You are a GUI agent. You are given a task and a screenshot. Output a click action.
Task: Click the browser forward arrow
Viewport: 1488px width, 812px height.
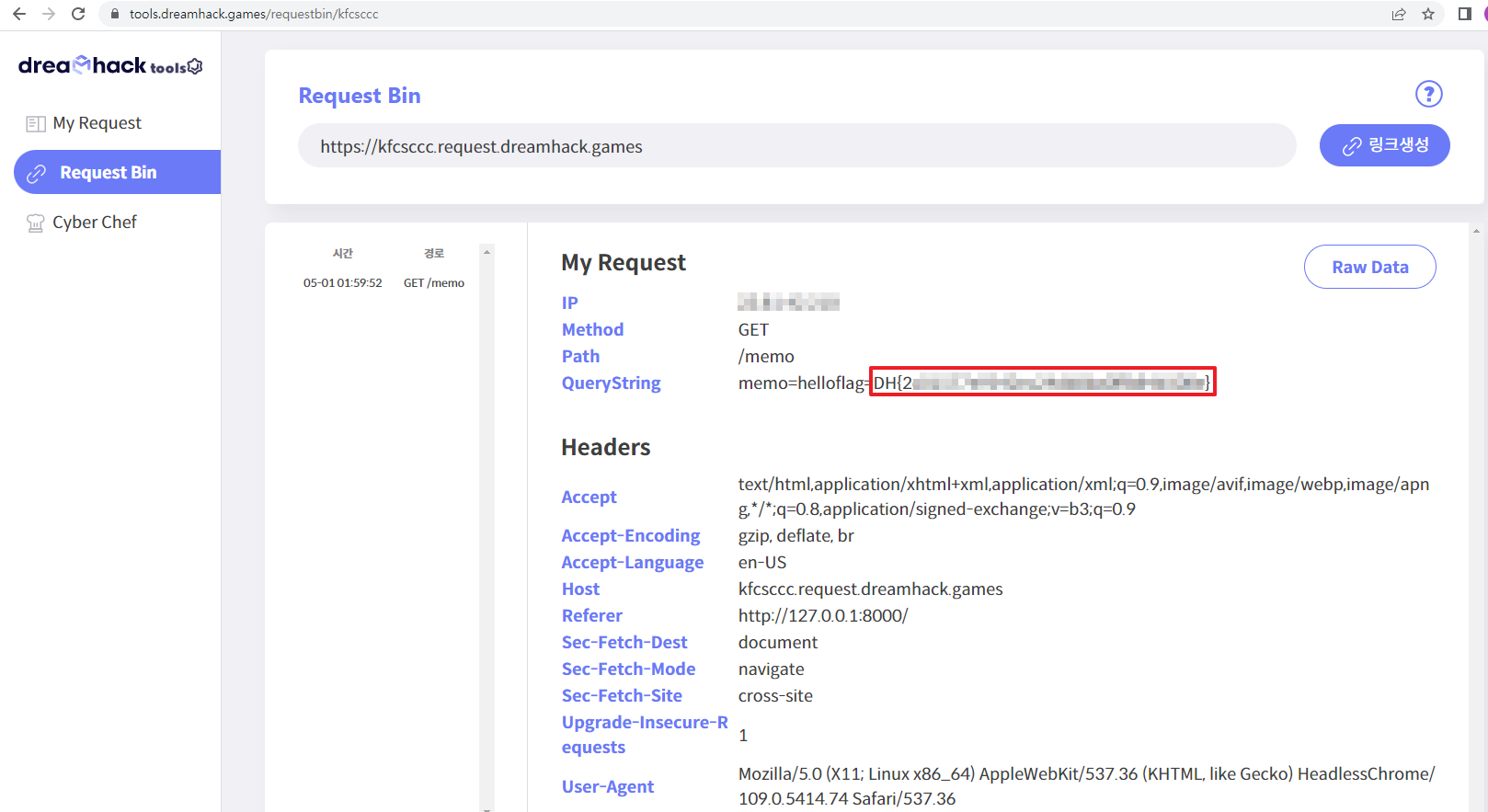coord(49,14)
